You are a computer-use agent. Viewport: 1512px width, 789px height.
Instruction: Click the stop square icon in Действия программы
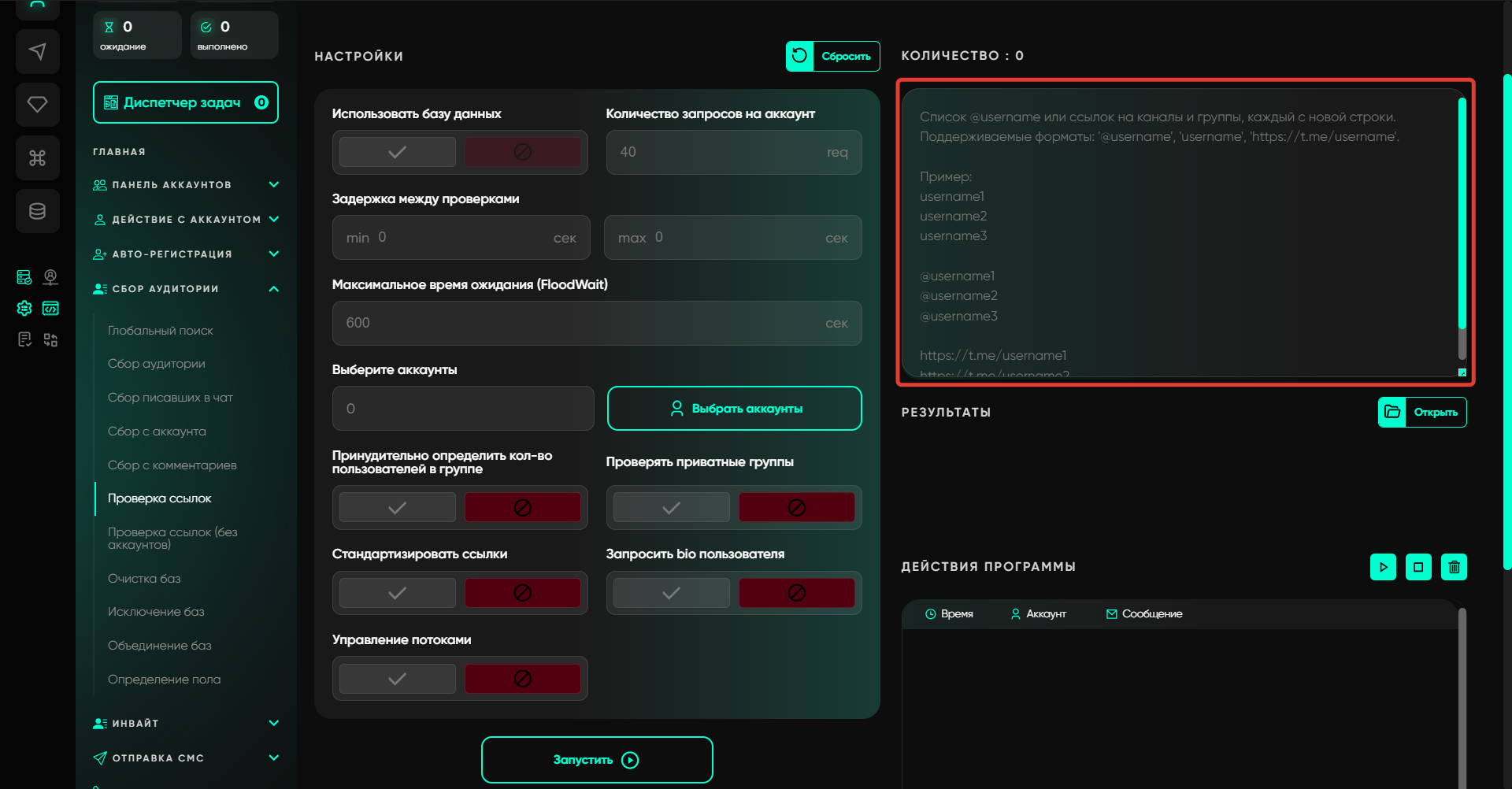point(1418,567)
